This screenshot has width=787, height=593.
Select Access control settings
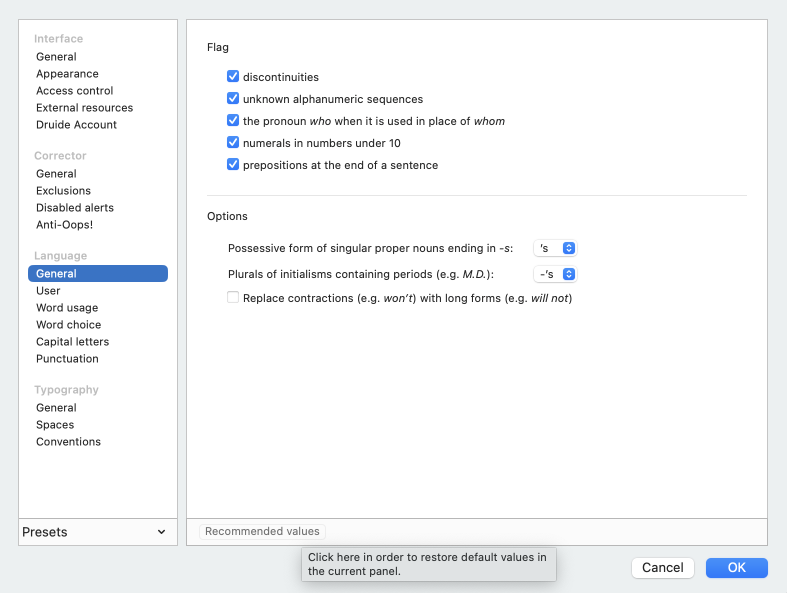coord(74,91)
